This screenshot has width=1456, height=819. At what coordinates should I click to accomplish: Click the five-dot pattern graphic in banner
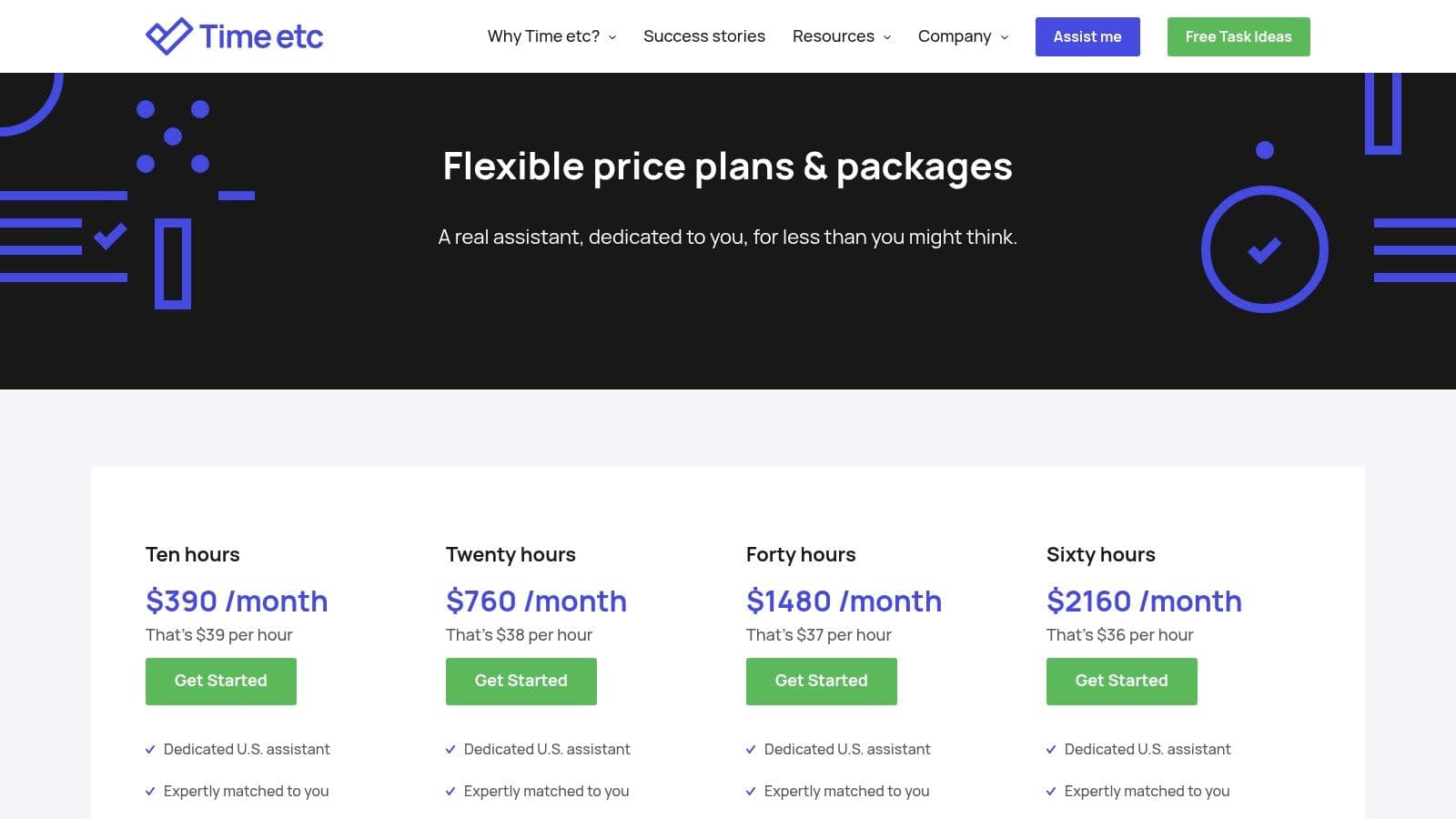tap(173, 136)
